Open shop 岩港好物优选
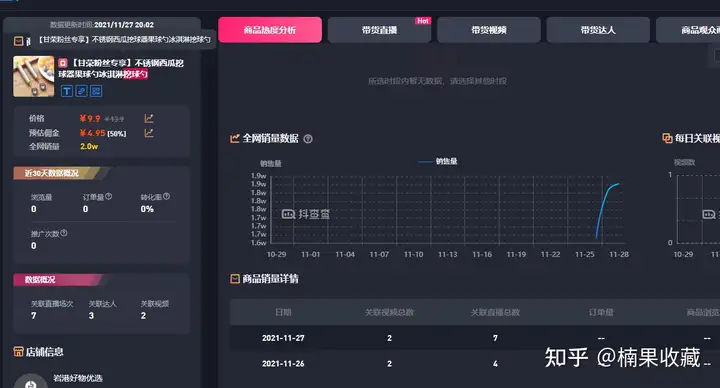Image resolution: width=720 pixels, height=388 pixels. 78,378
